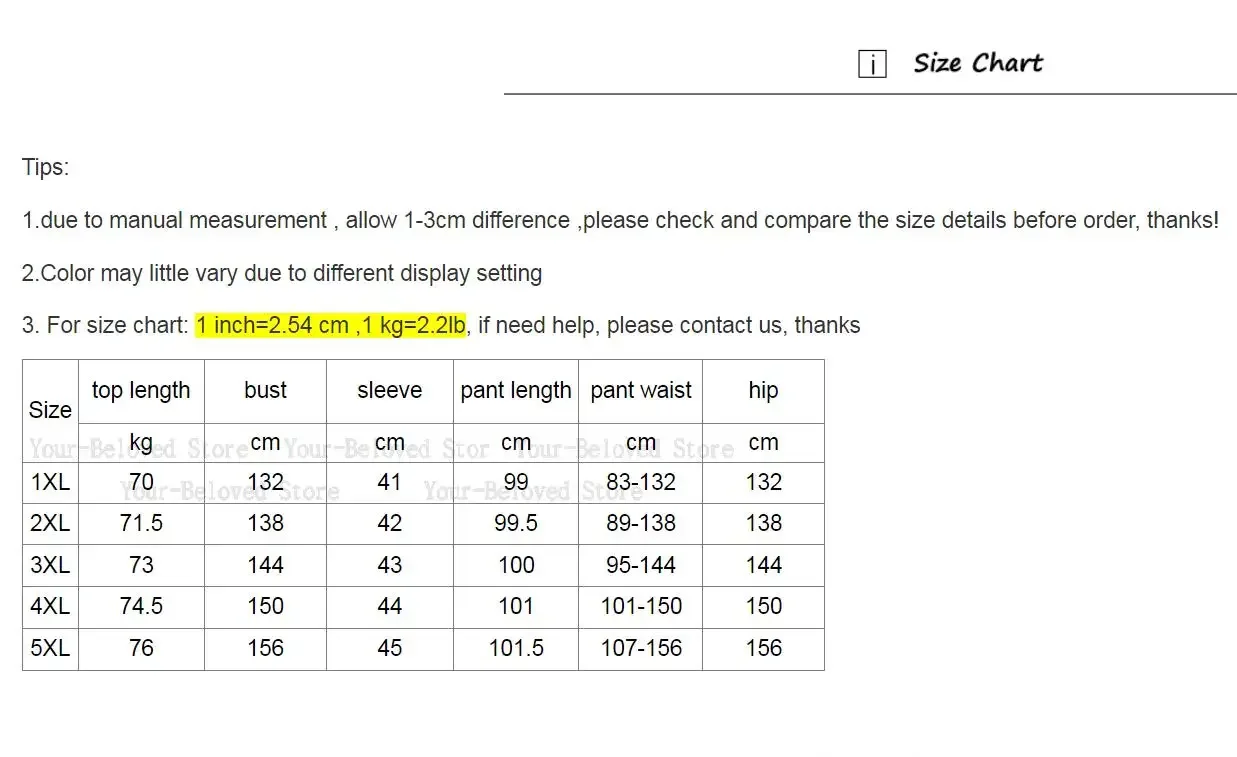Select the 3XL size row label
The height and width of the screenshot is (757, 1237).
click(50, 565)
